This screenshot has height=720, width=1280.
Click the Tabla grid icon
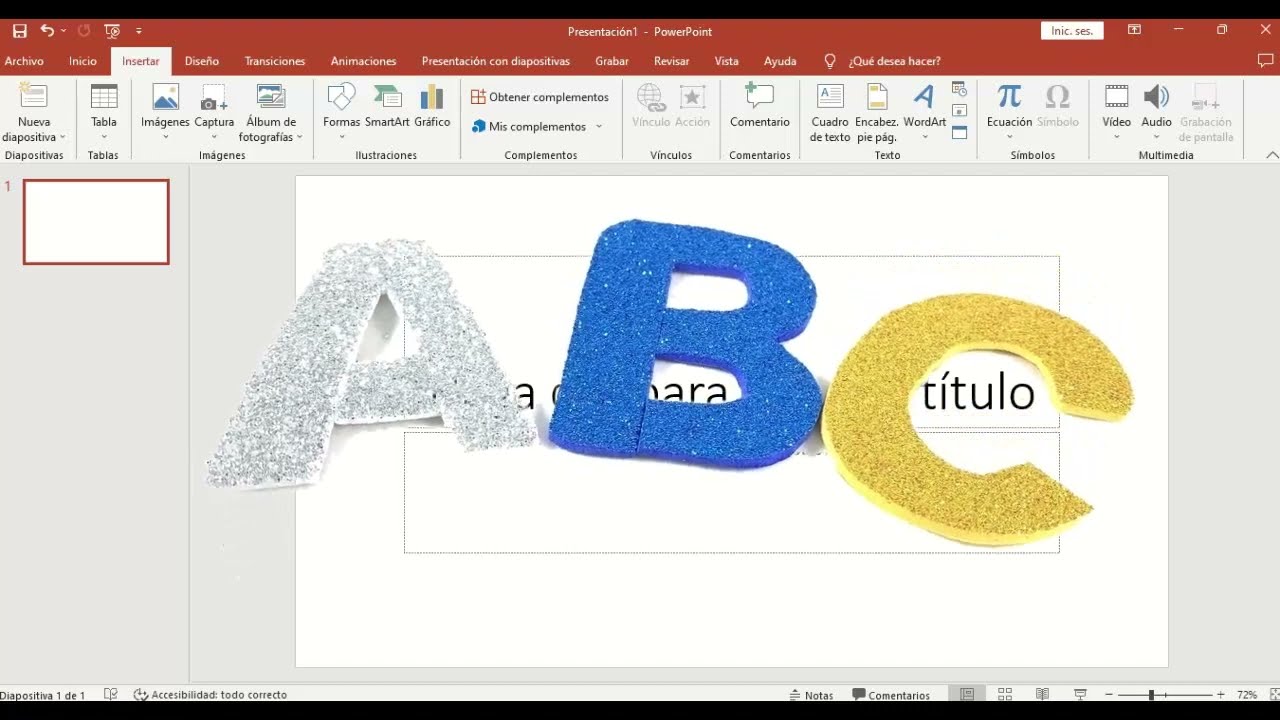point(104,97)
